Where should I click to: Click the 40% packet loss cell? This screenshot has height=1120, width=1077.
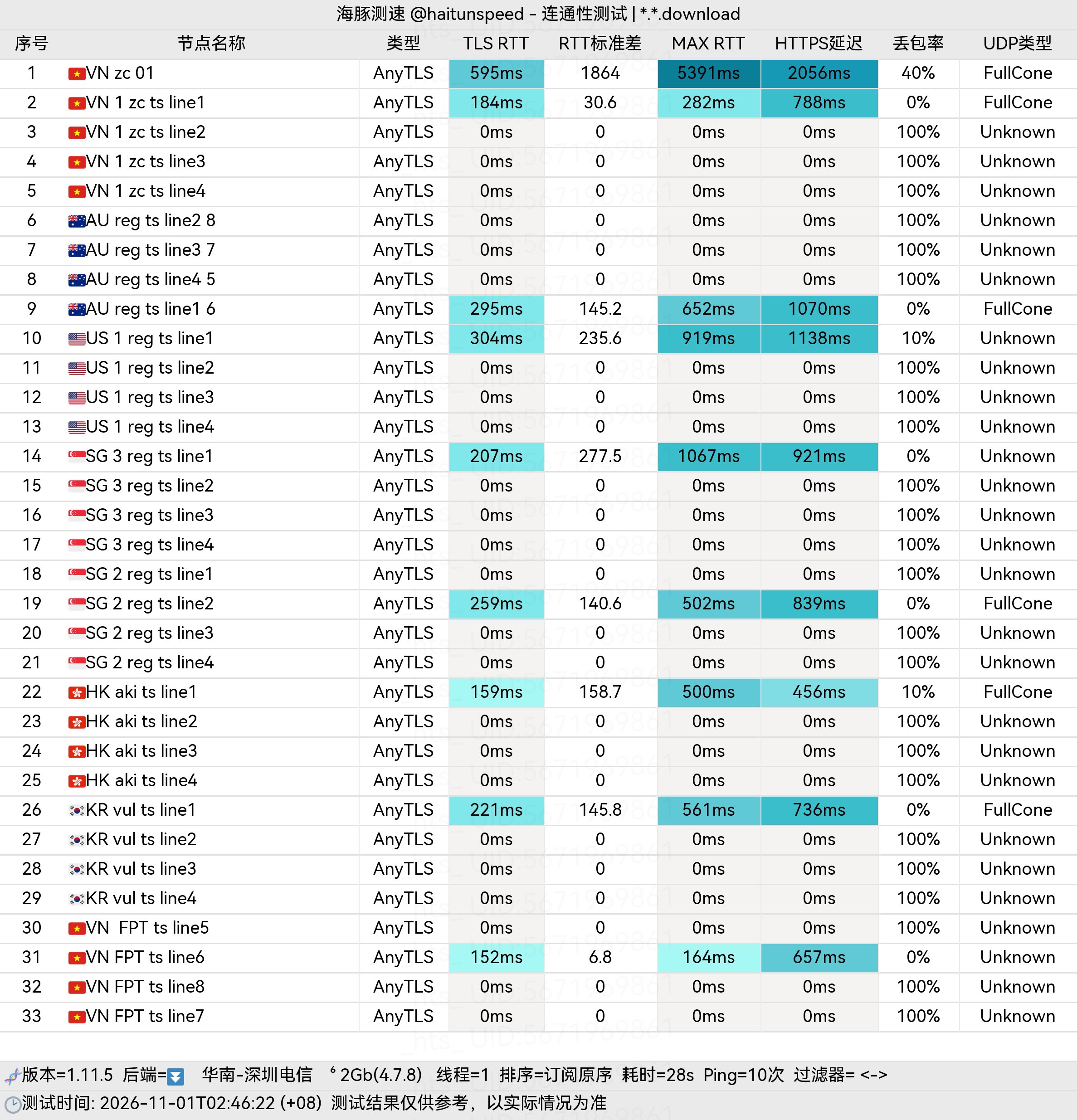[x=918, y=73]
